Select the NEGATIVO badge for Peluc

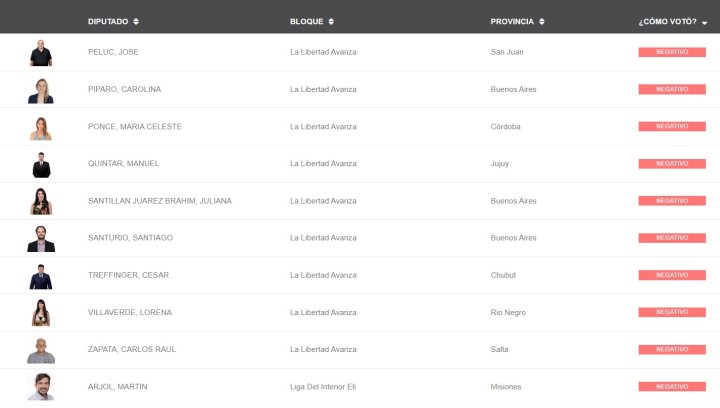click(672, 52)
